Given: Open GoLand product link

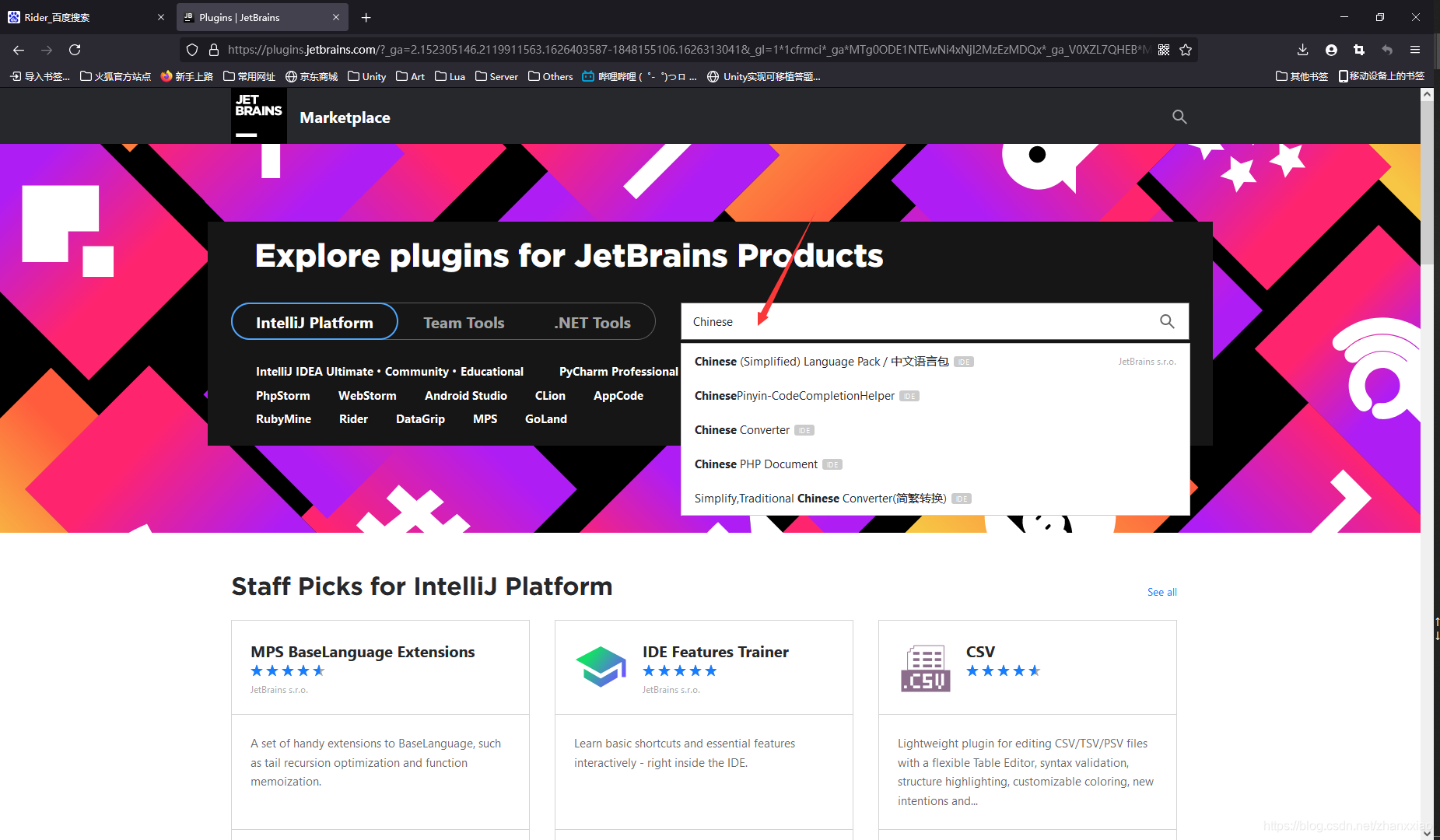Looking at the screenshot, I should click(x=546, y=419).
